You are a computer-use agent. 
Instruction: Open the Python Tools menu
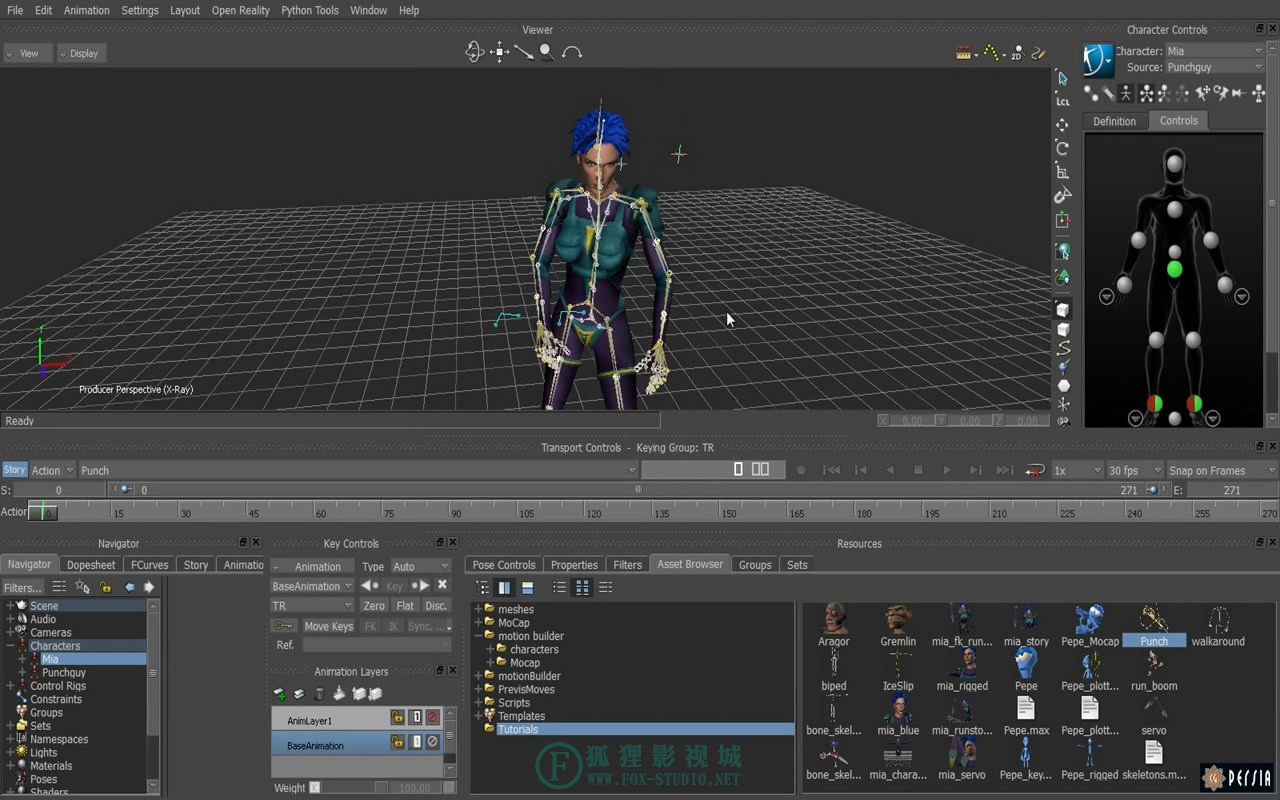pyautogui.click(x=310, y=10)
